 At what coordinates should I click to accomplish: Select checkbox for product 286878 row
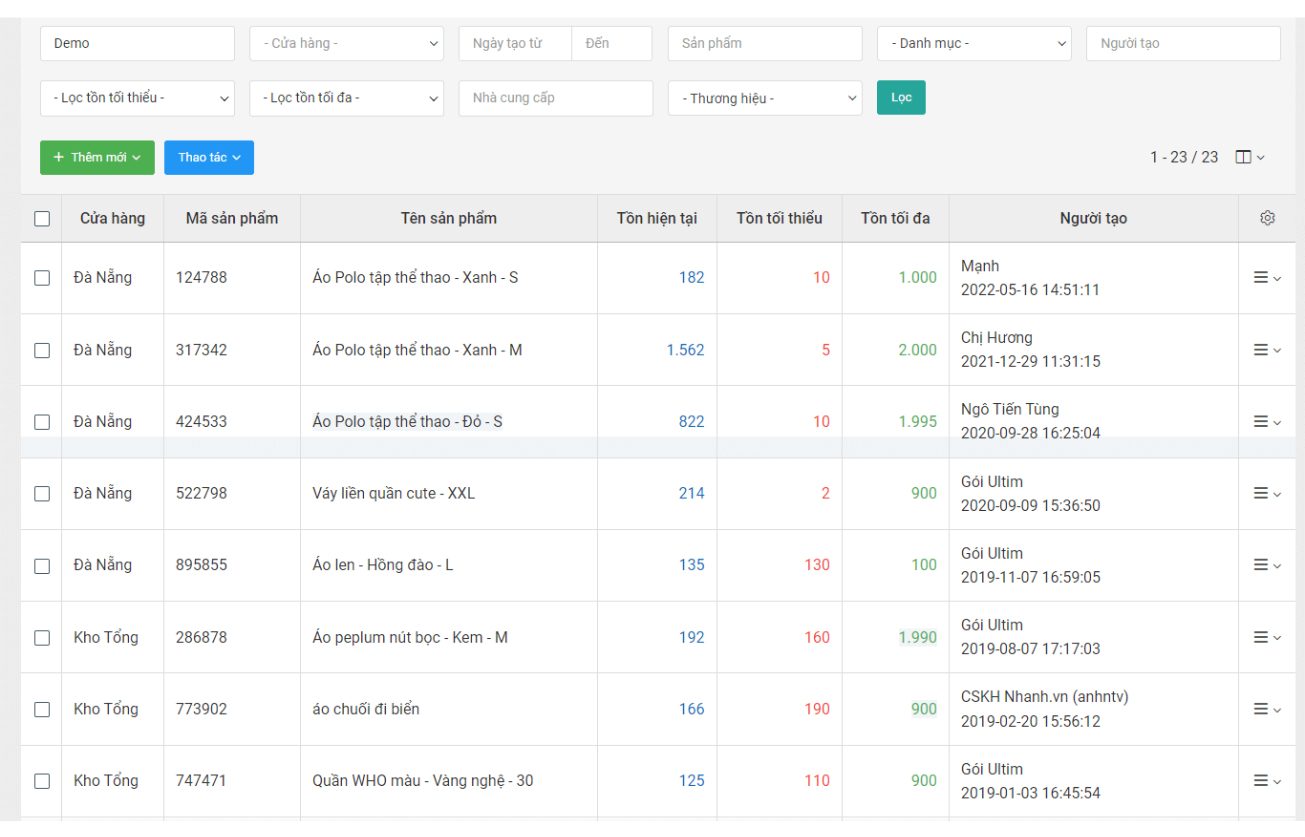click(x=42, y=637)
